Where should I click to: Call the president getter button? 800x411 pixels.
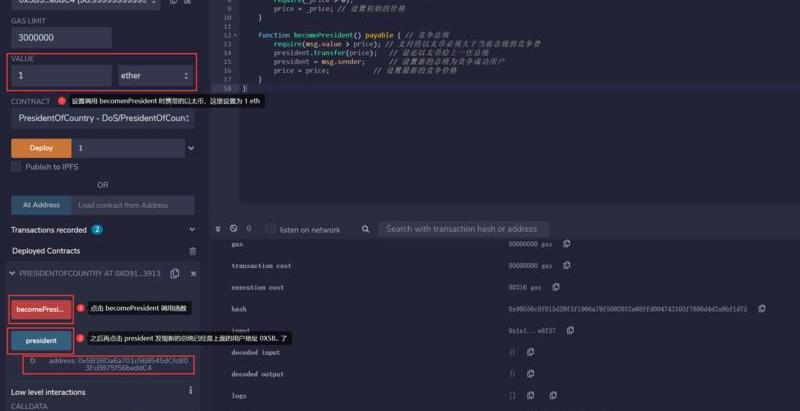[x=41, y=341]
